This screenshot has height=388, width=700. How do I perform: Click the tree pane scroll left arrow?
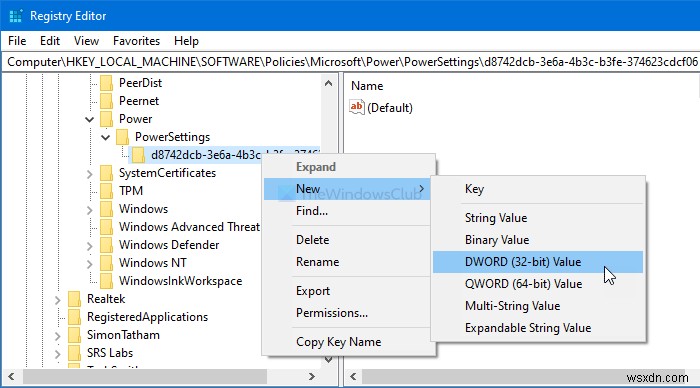tap(11, 376)
